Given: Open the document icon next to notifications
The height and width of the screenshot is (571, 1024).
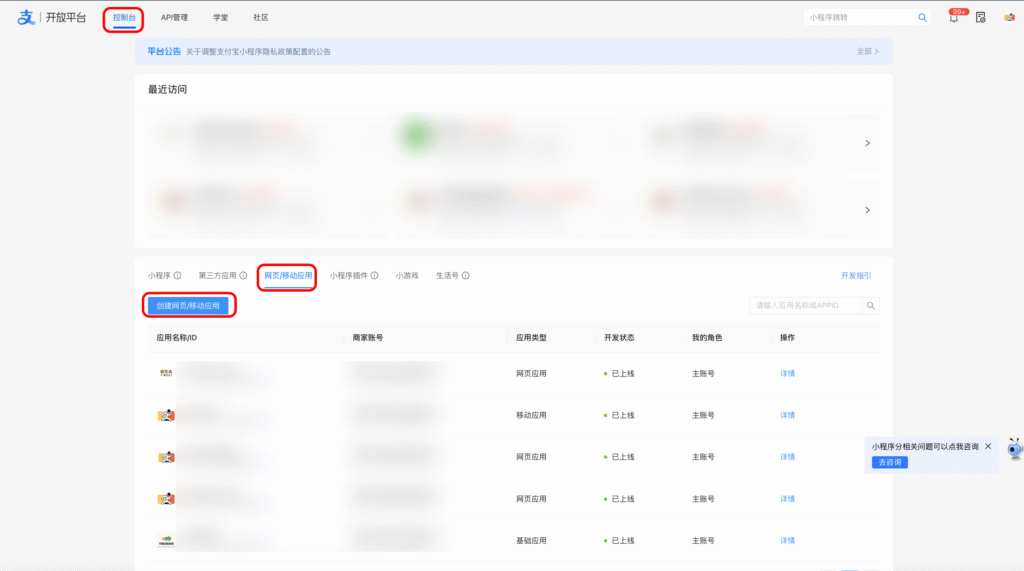Looking at the screenshot, I should click(x=980, y=18).
